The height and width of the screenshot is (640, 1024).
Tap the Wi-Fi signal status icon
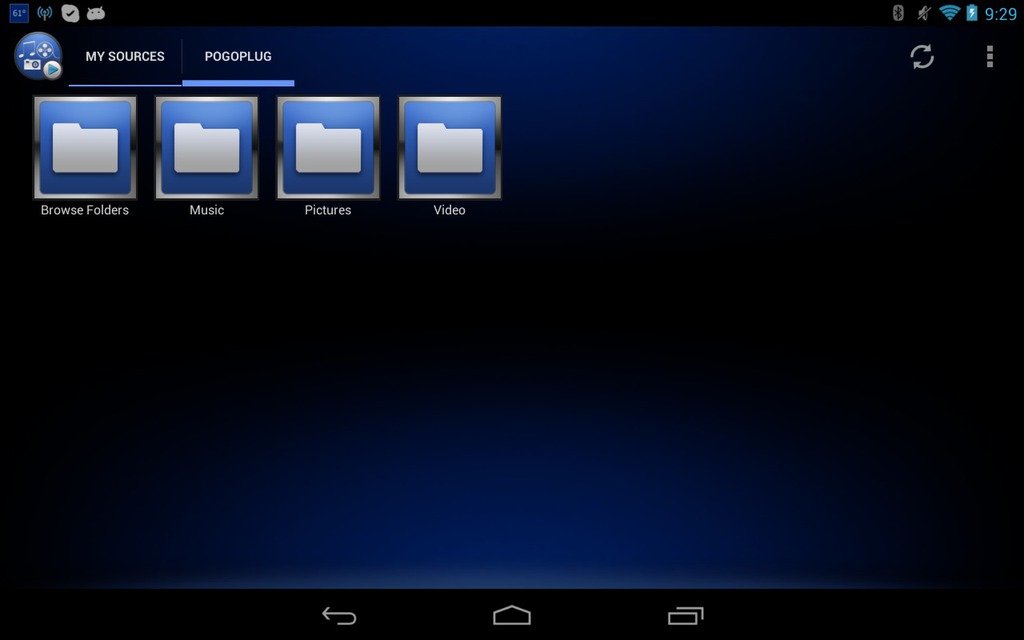click(x=949, y=12)
